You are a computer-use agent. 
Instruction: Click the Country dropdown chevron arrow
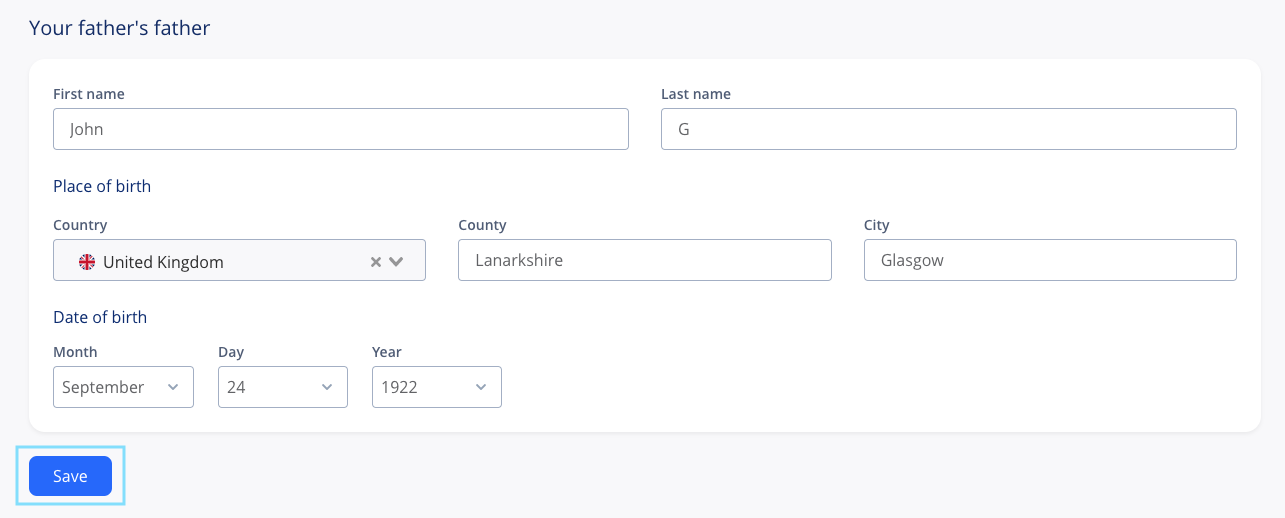(396, 262)
